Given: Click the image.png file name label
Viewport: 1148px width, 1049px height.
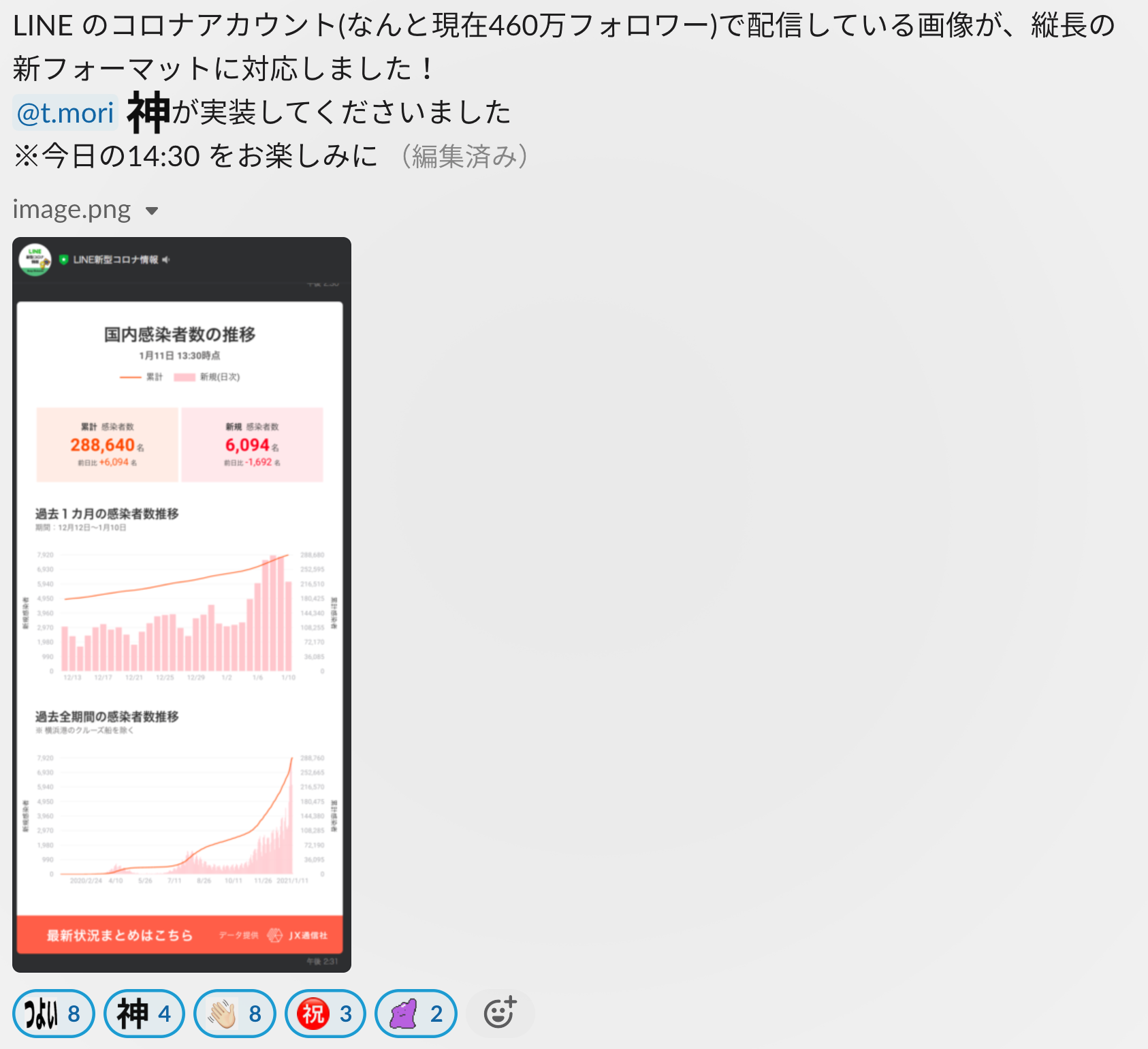Looking at the screenshot, I should point(71,210).
